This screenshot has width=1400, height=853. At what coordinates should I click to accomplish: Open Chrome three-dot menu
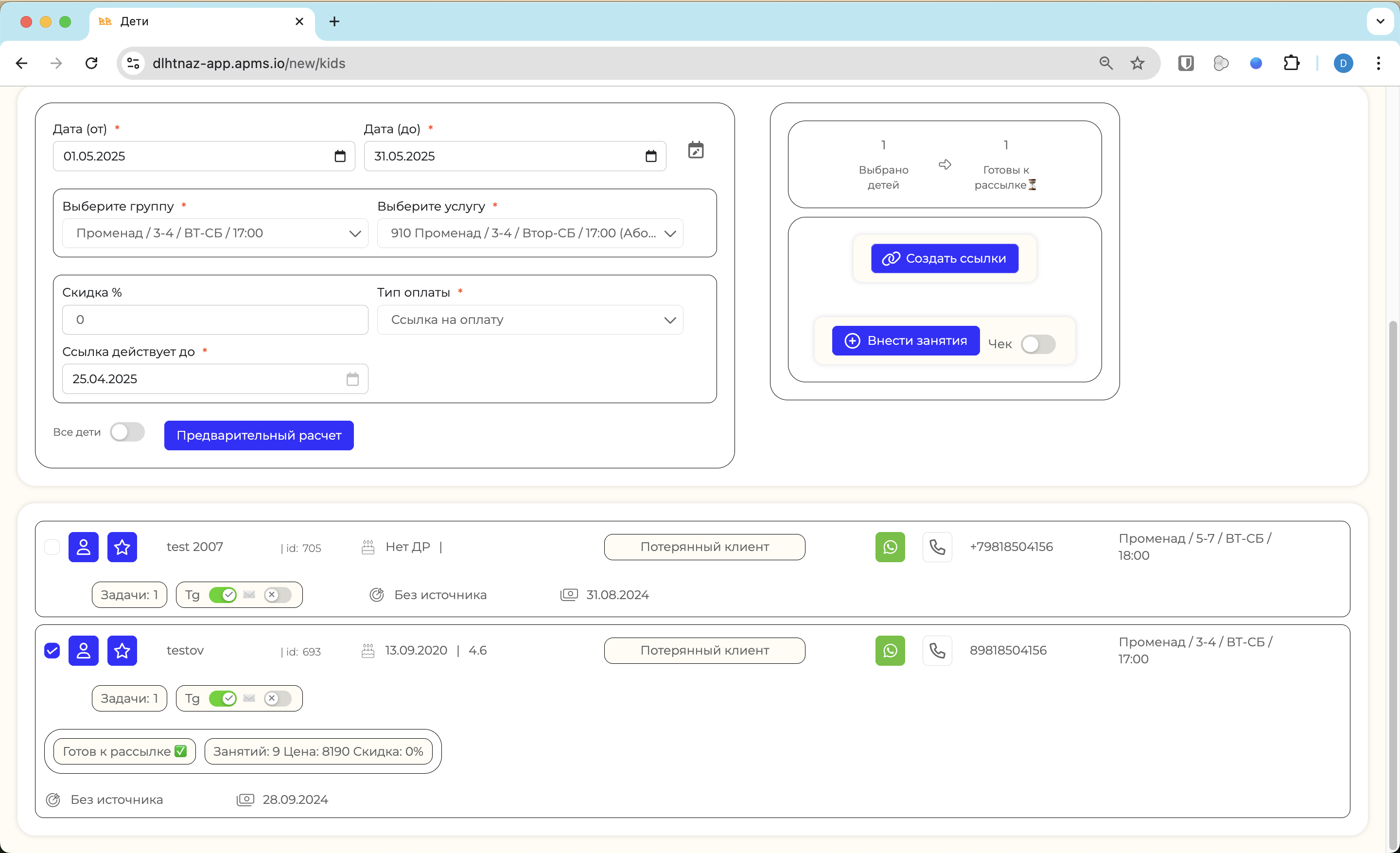pos(1379,63)
